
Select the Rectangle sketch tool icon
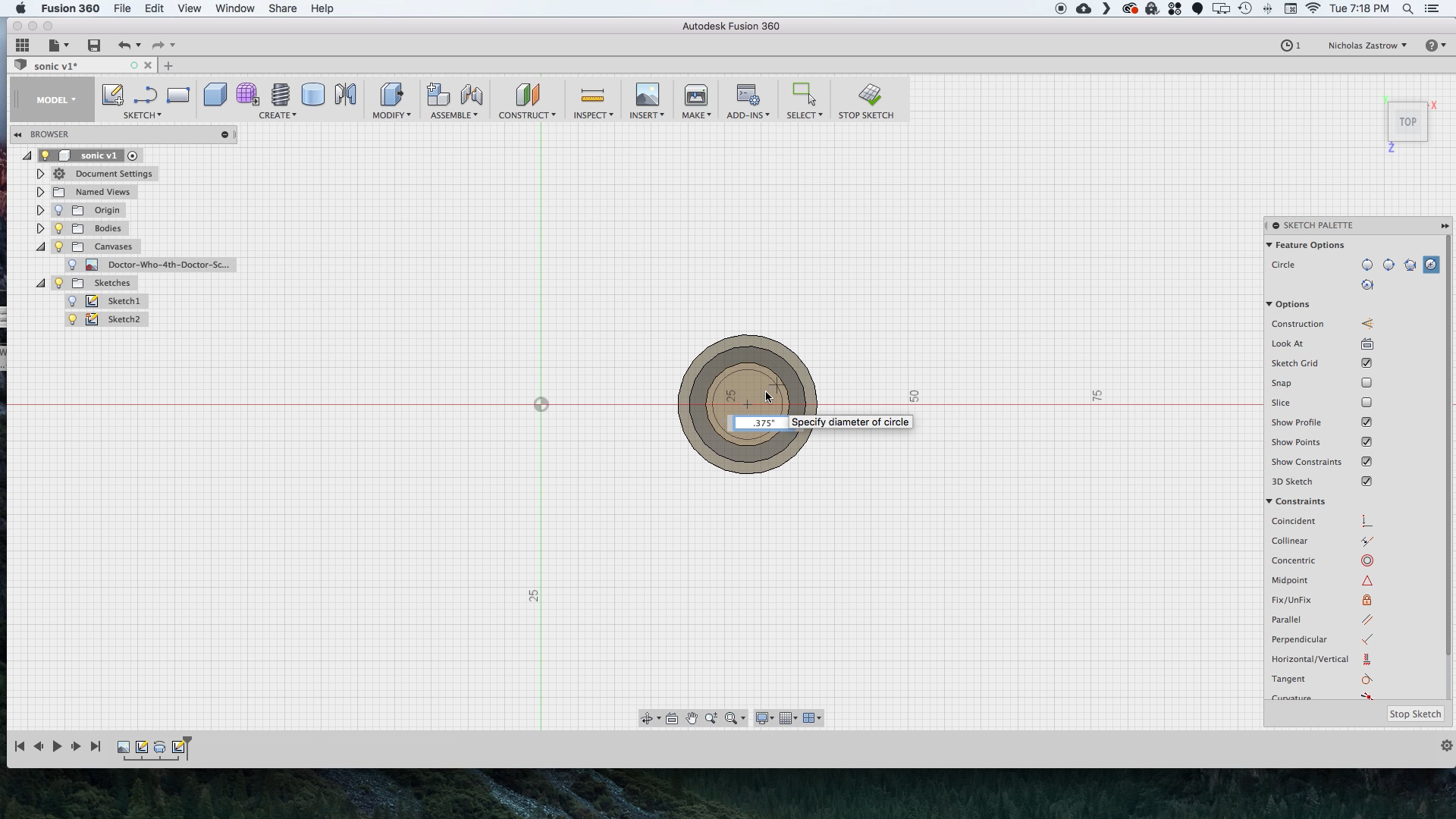(178, 95)
